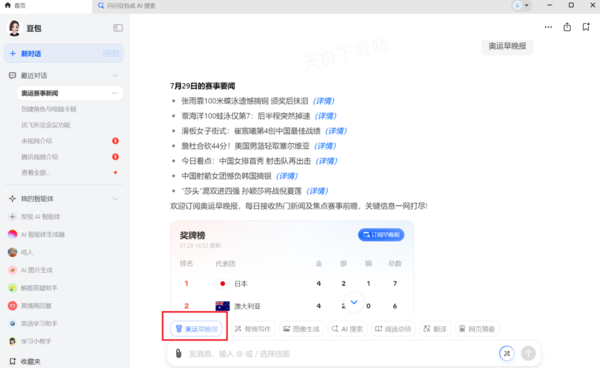Select the 图像生成 skill chip
This screenshot has height=368, width=600.
tap(301, 329)
